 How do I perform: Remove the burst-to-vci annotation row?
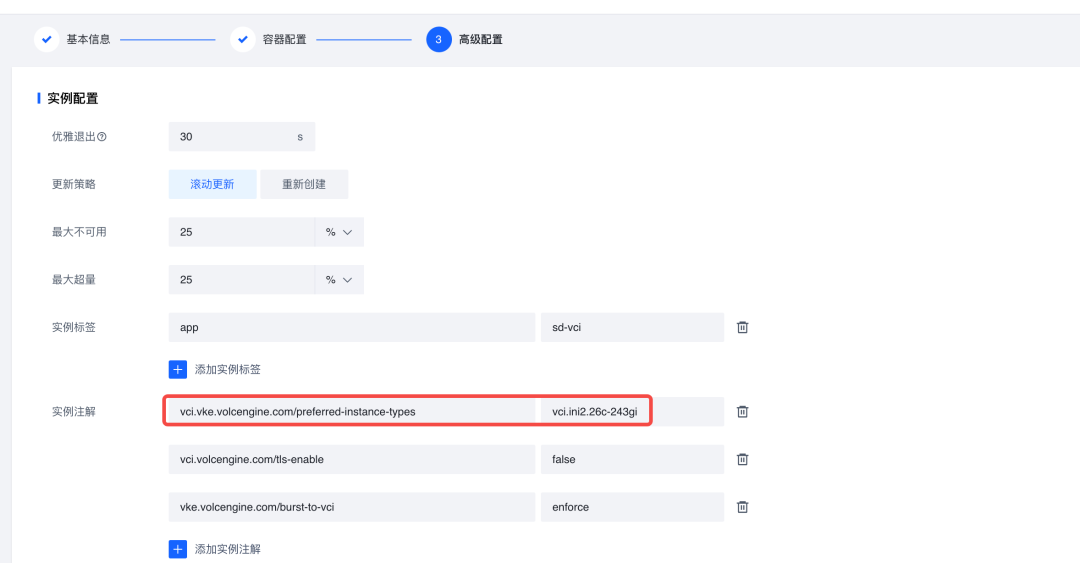pos(742,507)
